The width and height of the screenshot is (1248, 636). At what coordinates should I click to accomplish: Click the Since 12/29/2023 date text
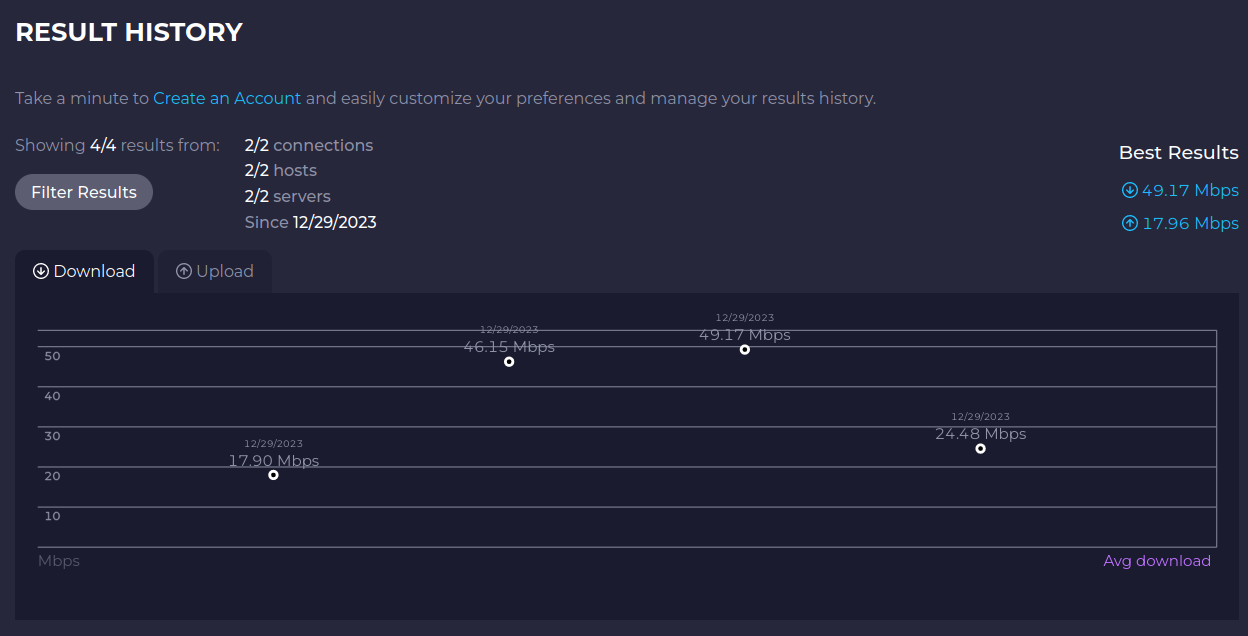pyautogui.click(x=310, y=222)
